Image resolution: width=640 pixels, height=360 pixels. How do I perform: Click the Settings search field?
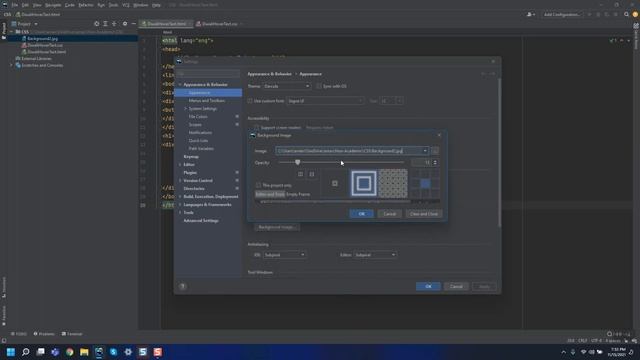click(x=208, y=74)
